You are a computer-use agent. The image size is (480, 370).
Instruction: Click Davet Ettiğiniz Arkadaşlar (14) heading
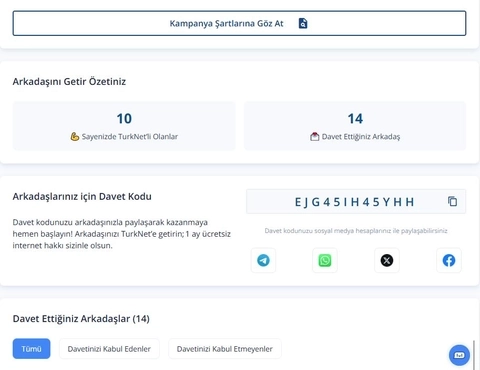click(81, 319)
